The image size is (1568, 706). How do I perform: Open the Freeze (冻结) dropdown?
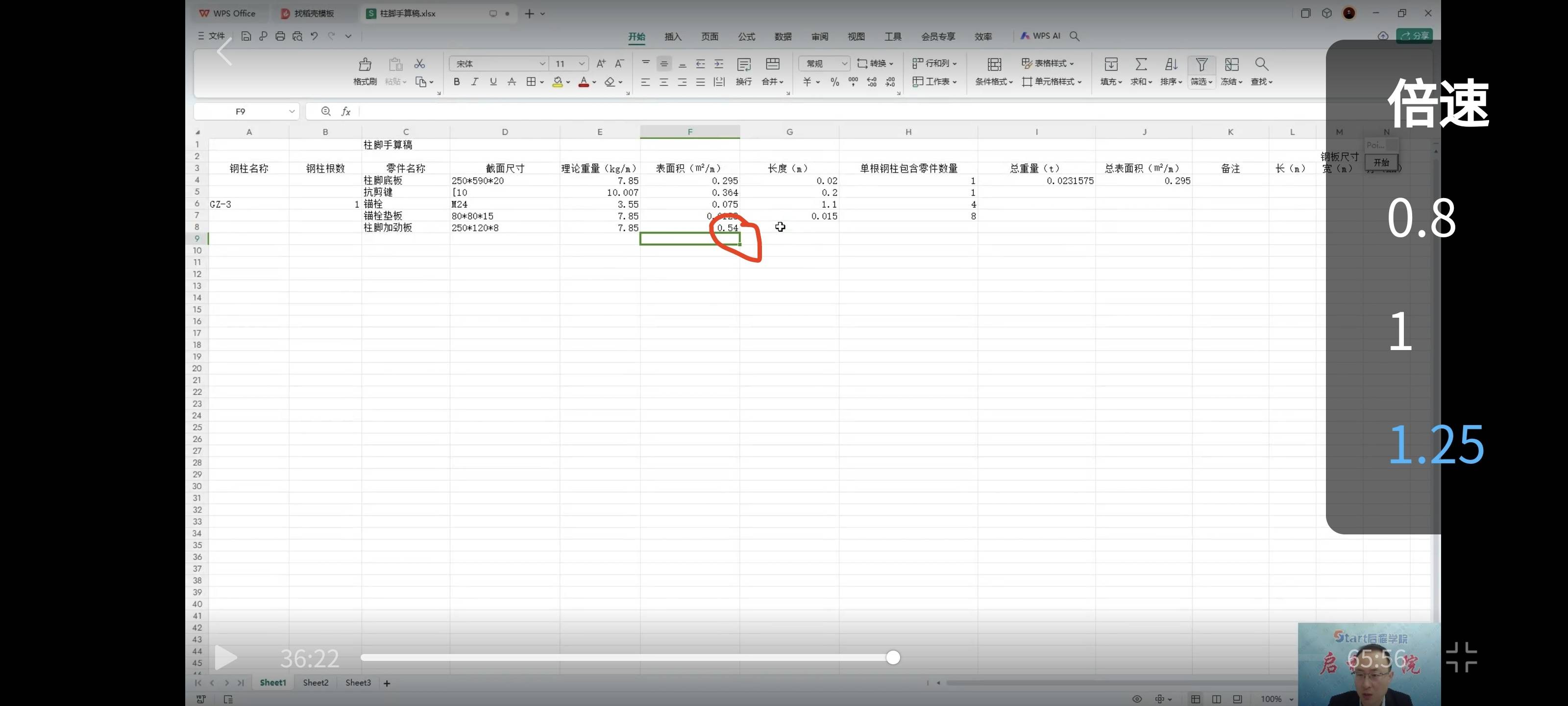pos(1231,81)
